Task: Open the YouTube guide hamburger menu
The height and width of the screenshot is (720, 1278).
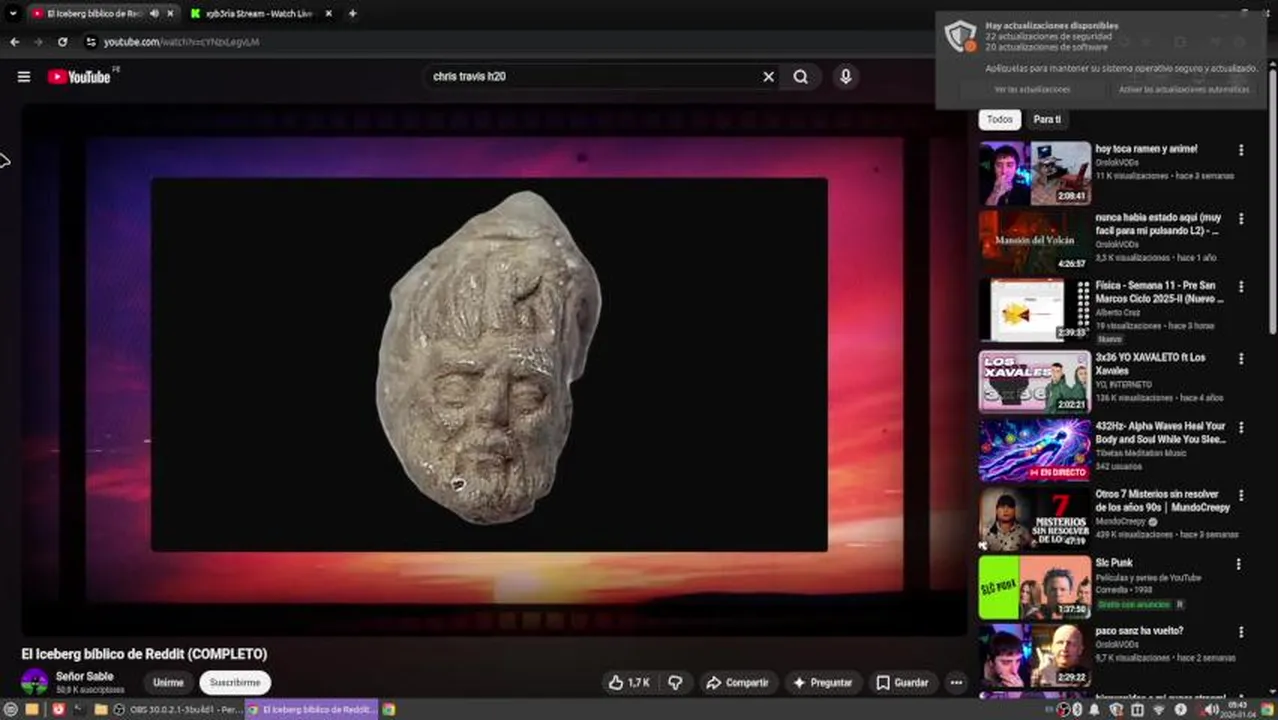Action: 24,76
